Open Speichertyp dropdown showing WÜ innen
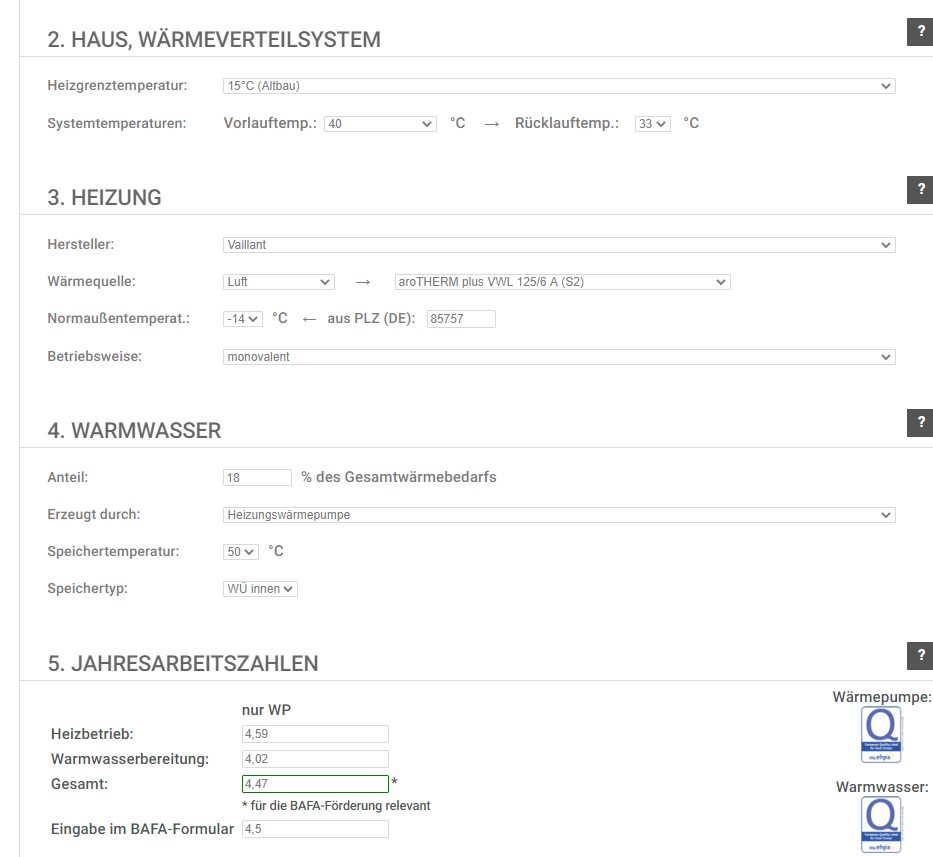 (260, 589)
